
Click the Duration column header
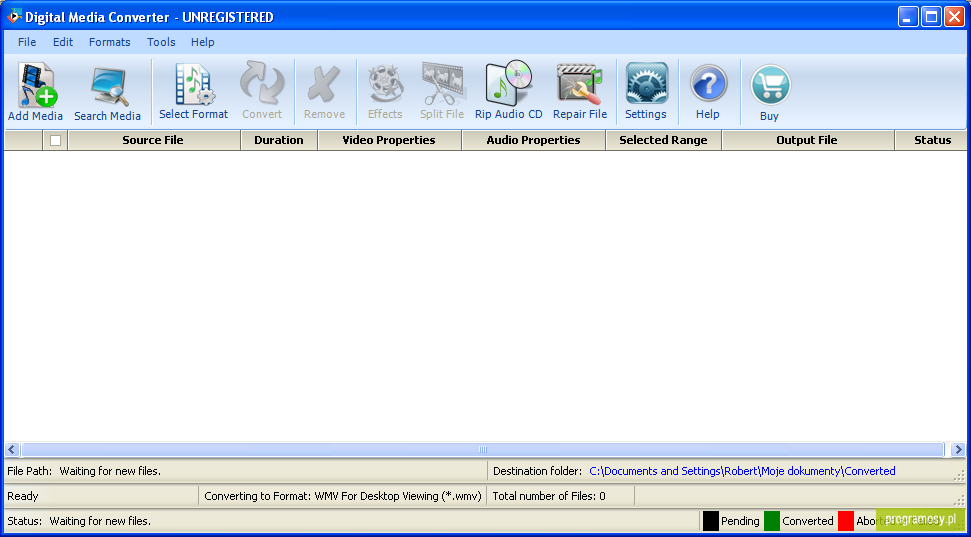279,140
